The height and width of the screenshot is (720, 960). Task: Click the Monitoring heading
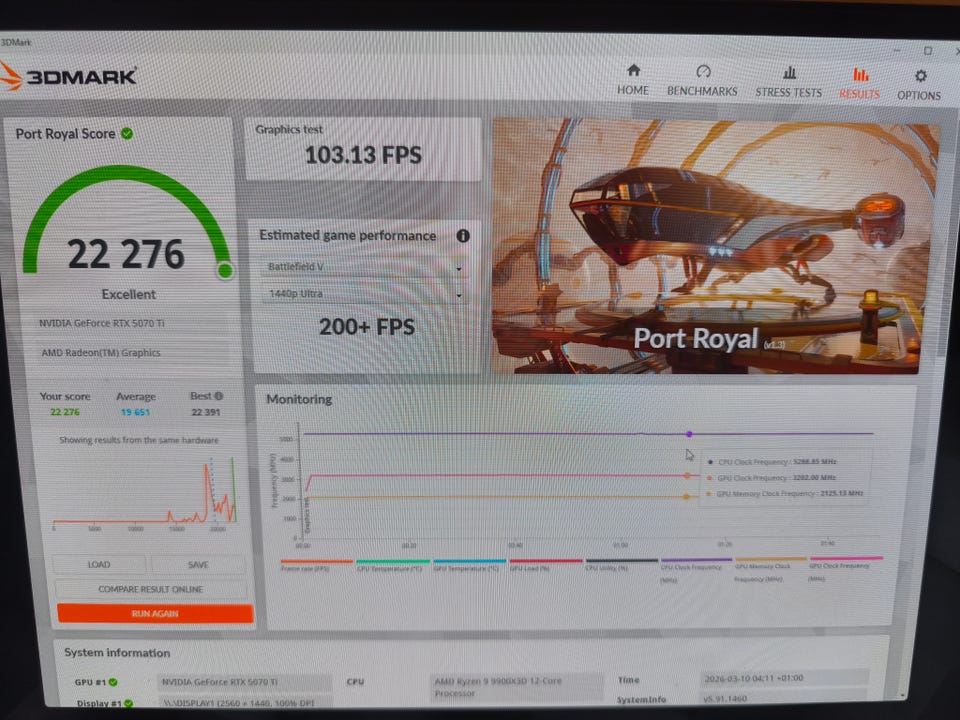tap(299, 399)
